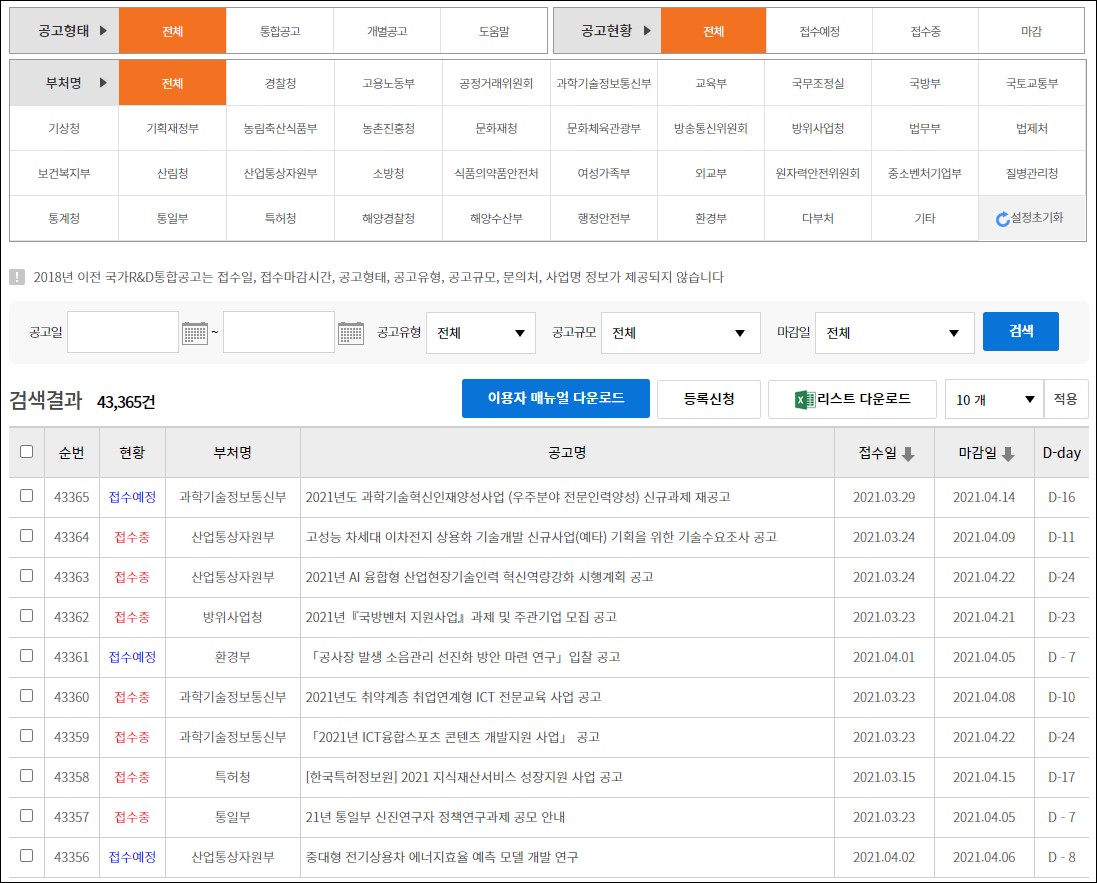Check the box for row 43360
1097x883 pixels.
(x=27, y=695)
